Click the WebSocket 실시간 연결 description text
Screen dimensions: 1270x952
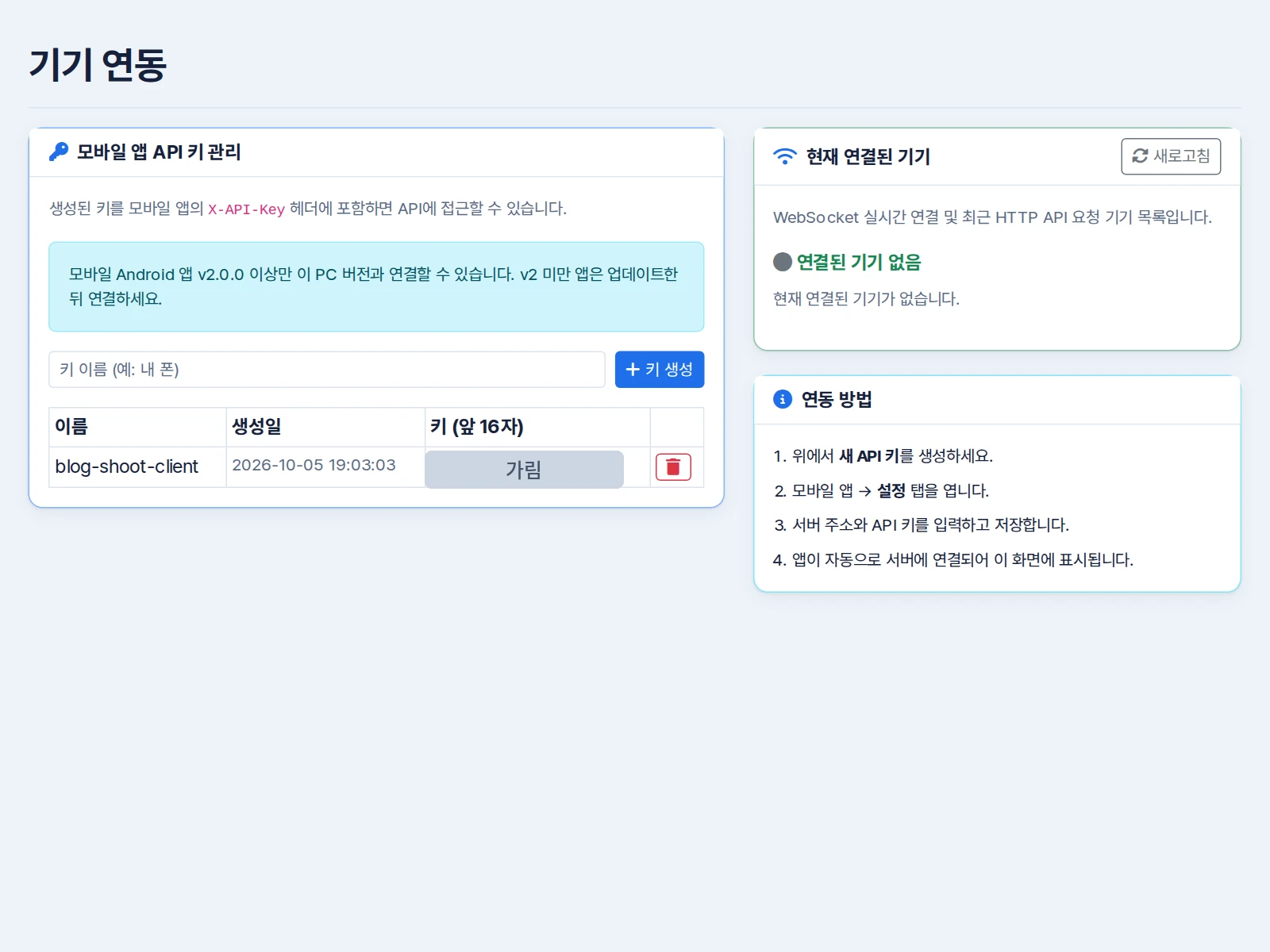click(992, 217)
